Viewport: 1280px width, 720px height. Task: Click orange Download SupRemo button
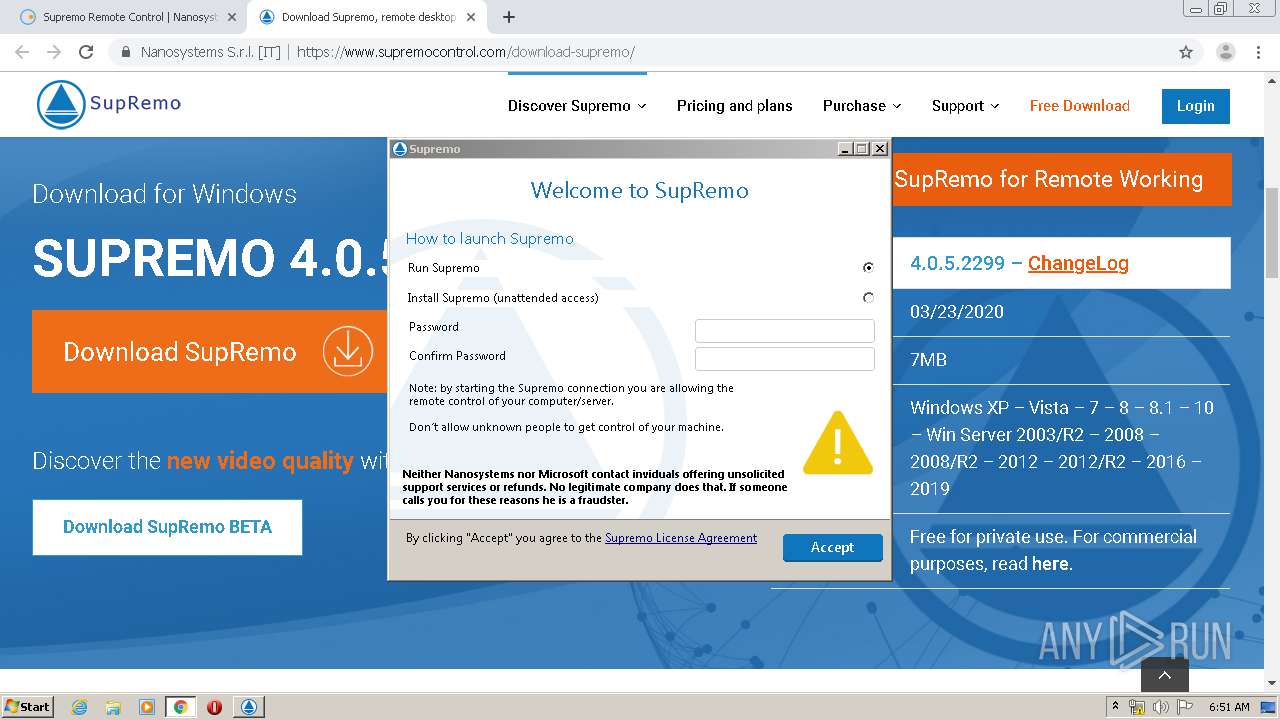pyautogui.click(x=210, y=351)
